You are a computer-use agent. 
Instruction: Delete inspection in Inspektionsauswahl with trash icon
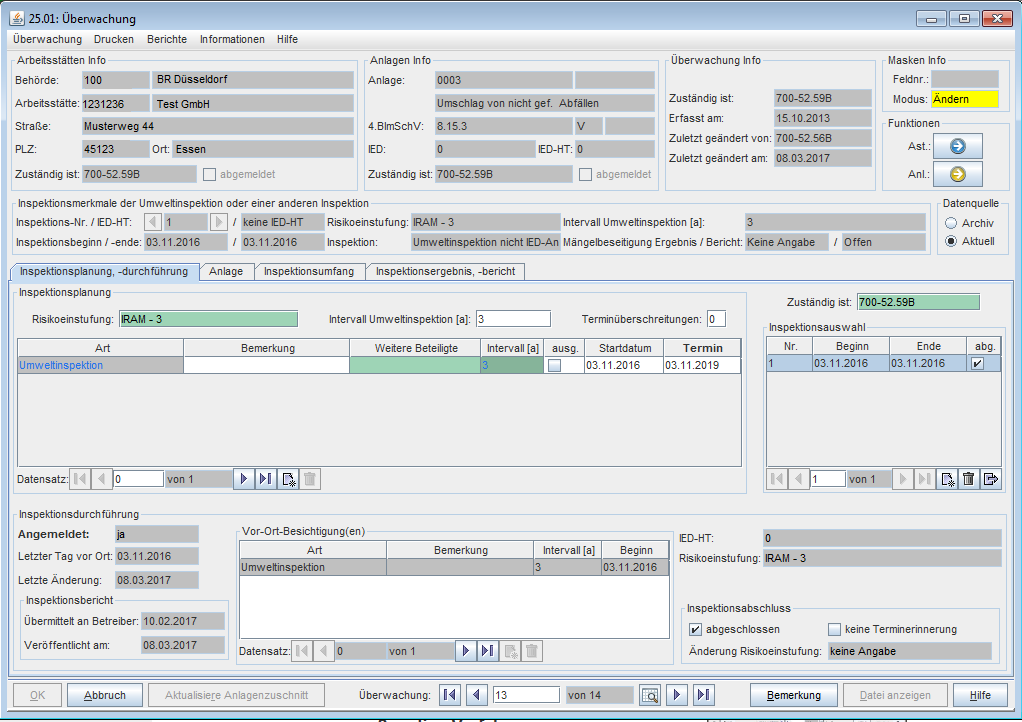click(969, 479)
